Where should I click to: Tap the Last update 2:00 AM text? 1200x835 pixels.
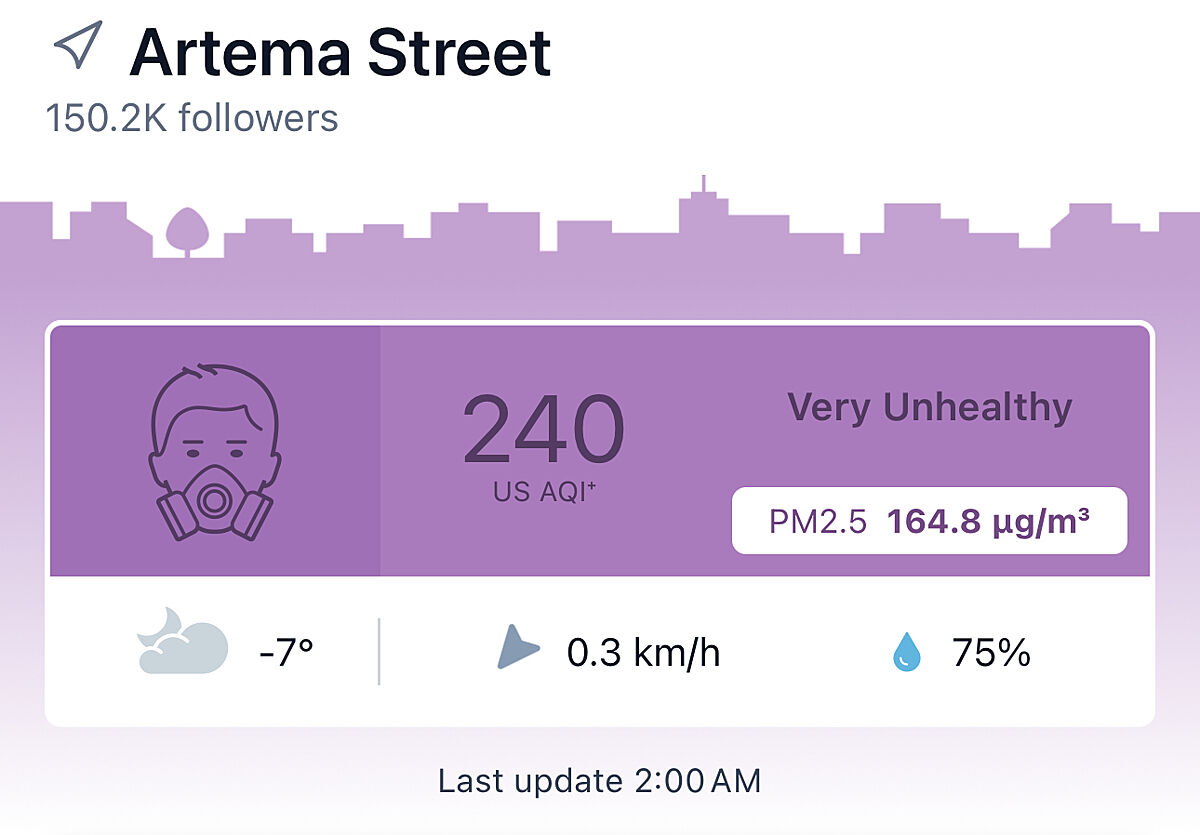600,780
